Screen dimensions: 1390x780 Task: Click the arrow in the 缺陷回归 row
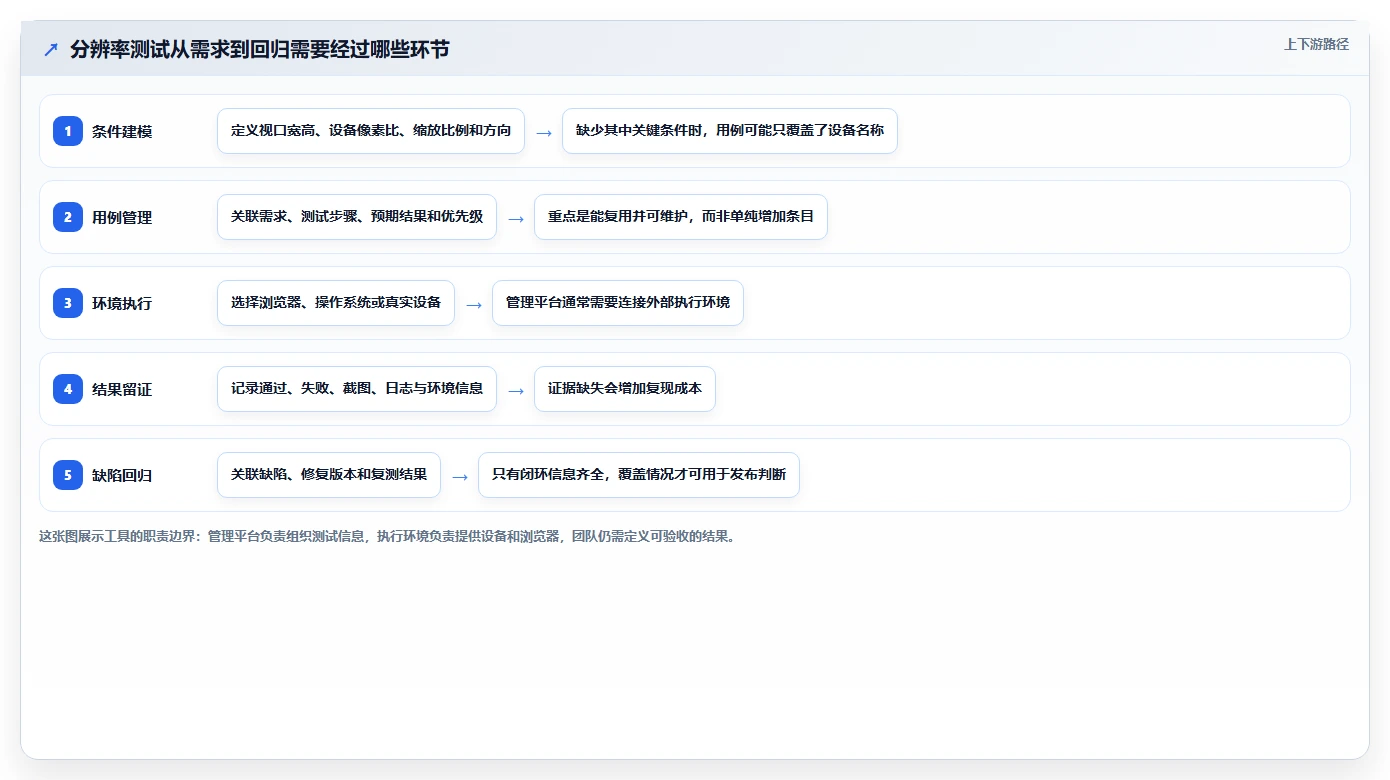coord(460,476)
